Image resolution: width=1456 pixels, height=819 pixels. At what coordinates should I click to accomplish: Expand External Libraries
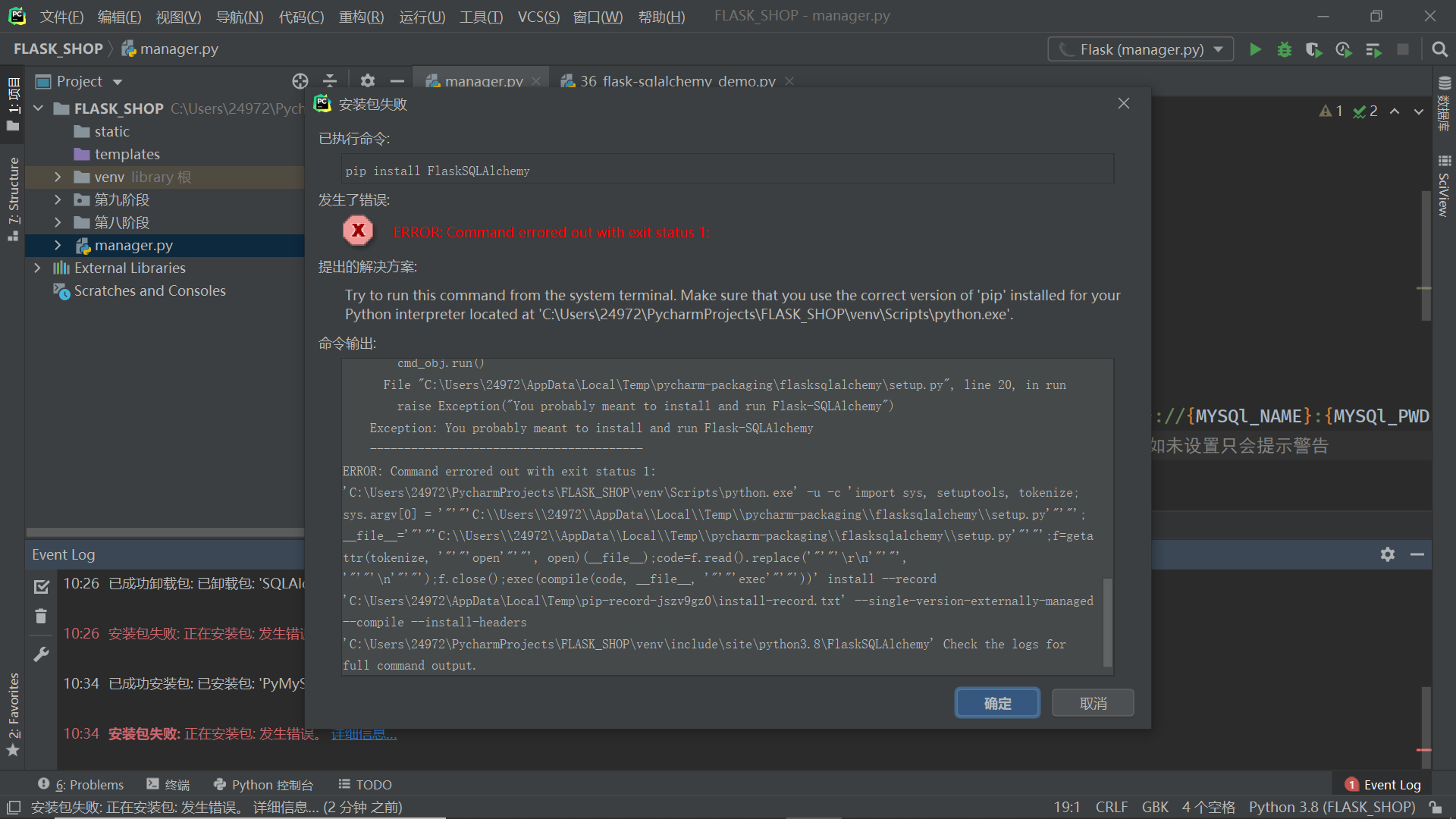(x=37, y=268)
